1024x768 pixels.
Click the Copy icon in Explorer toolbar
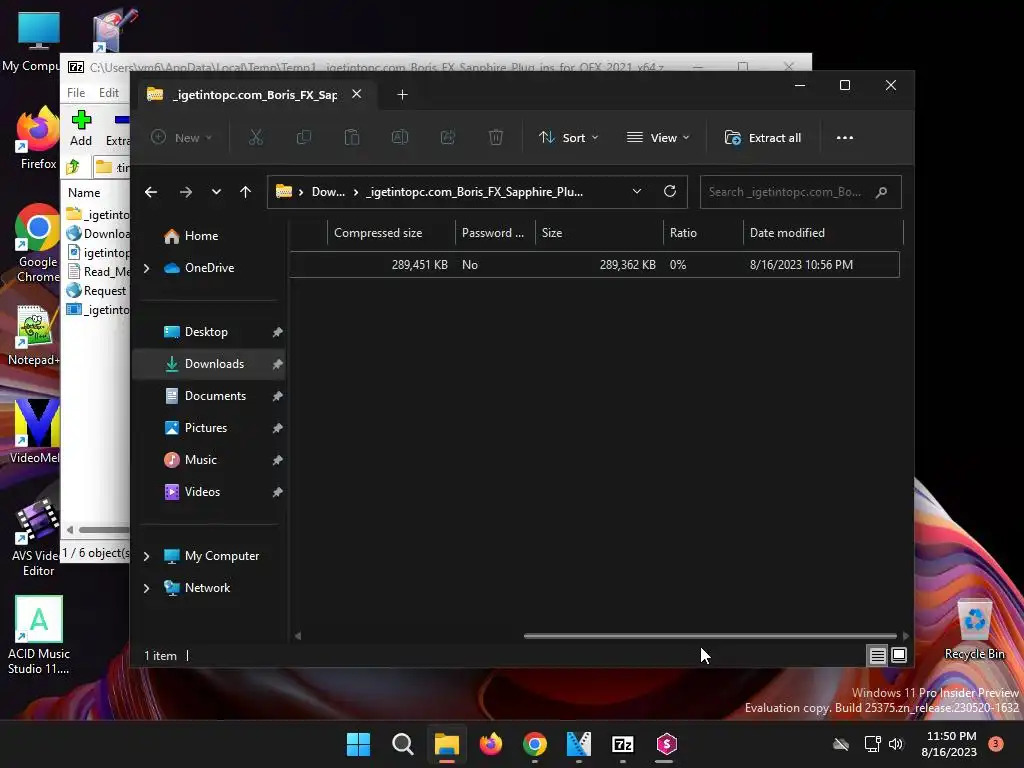(x=304, y=138)
